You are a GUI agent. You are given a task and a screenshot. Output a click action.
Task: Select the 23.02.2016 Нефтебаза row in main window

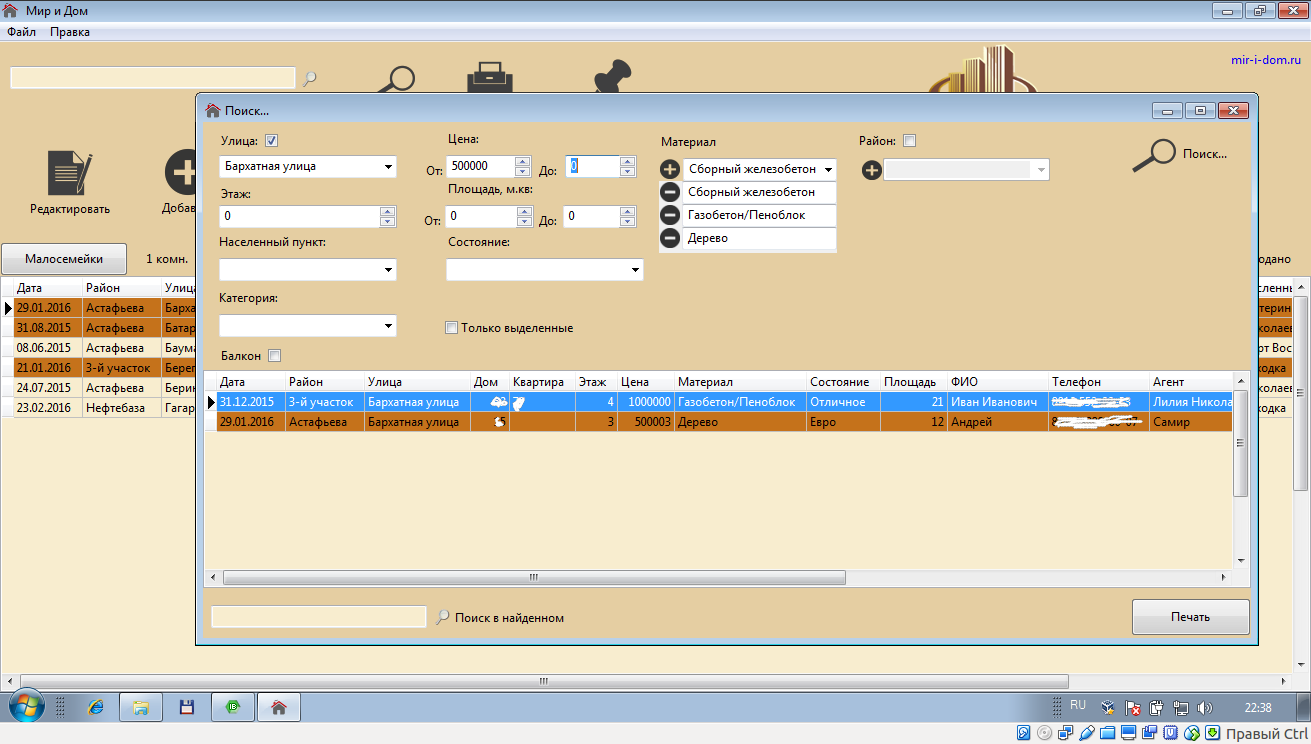click(x=98, y=407)
